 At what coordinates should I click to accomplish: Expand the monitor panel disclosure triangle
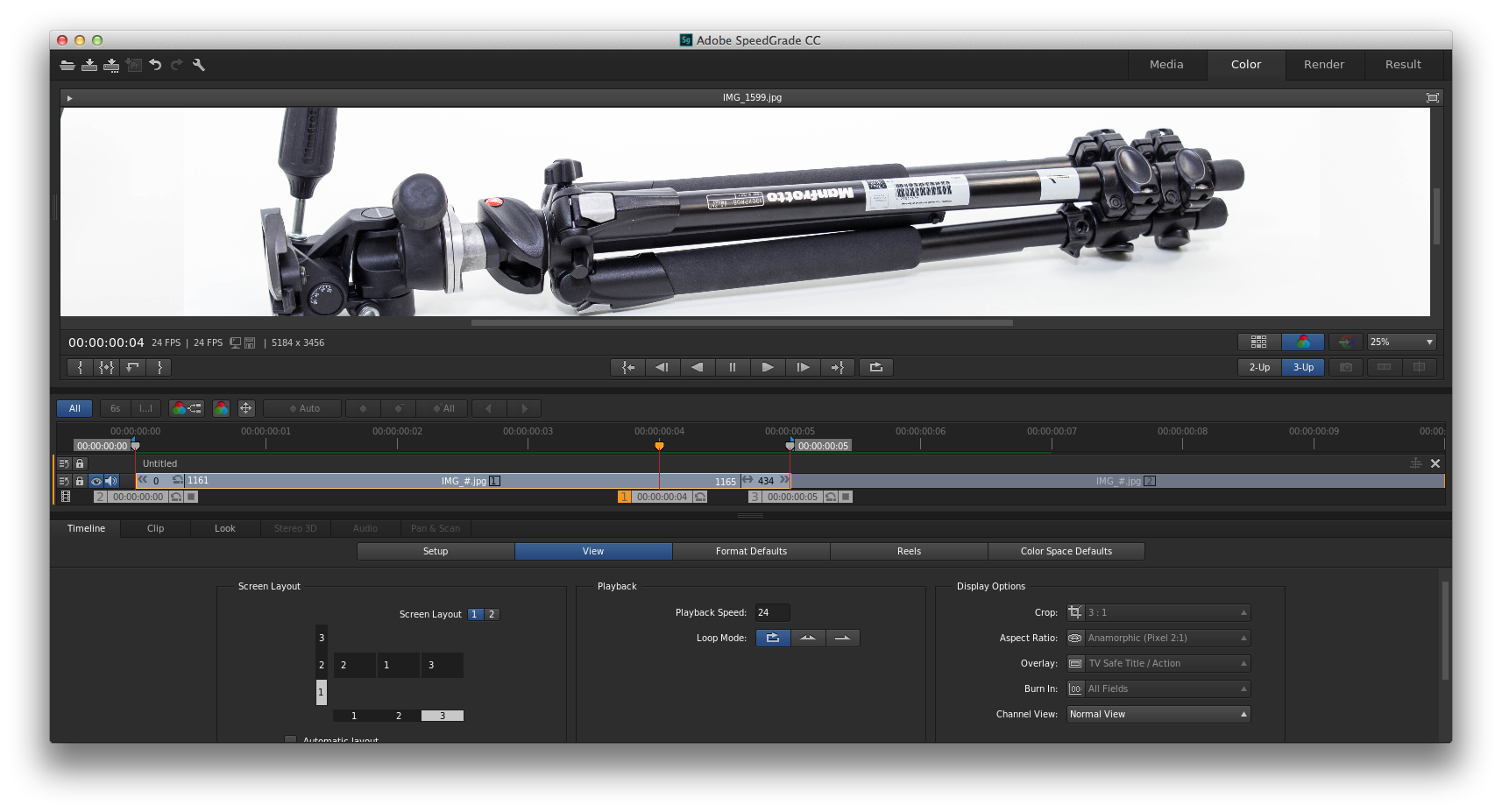(69, 98)
